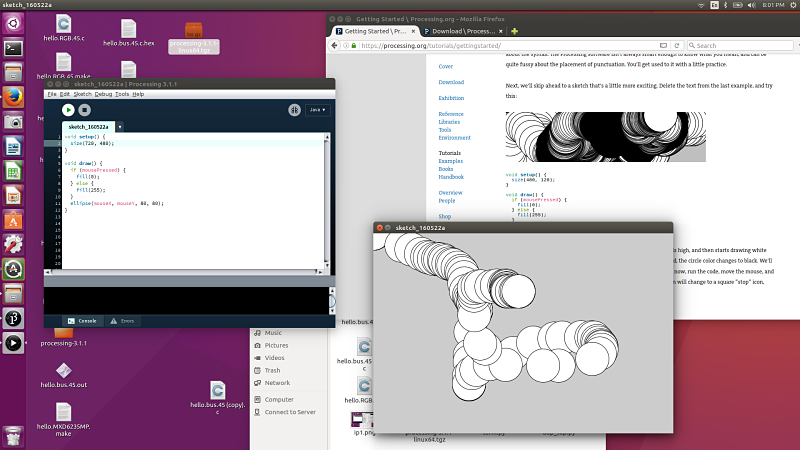Click the Firefox reload page button
Screen dimensions: 800x450
677,45
